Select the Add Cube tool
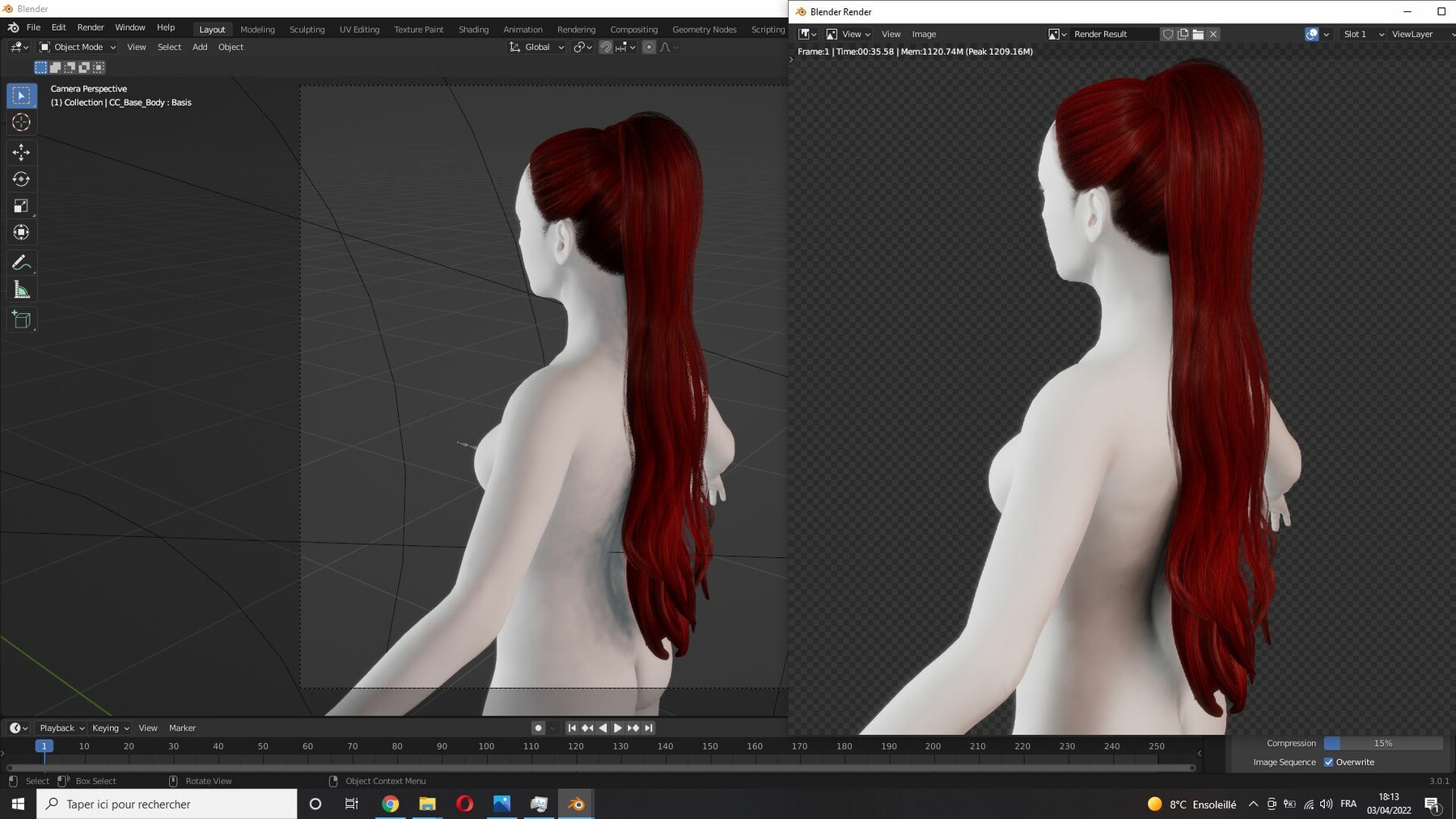 [x=22, y=320]
